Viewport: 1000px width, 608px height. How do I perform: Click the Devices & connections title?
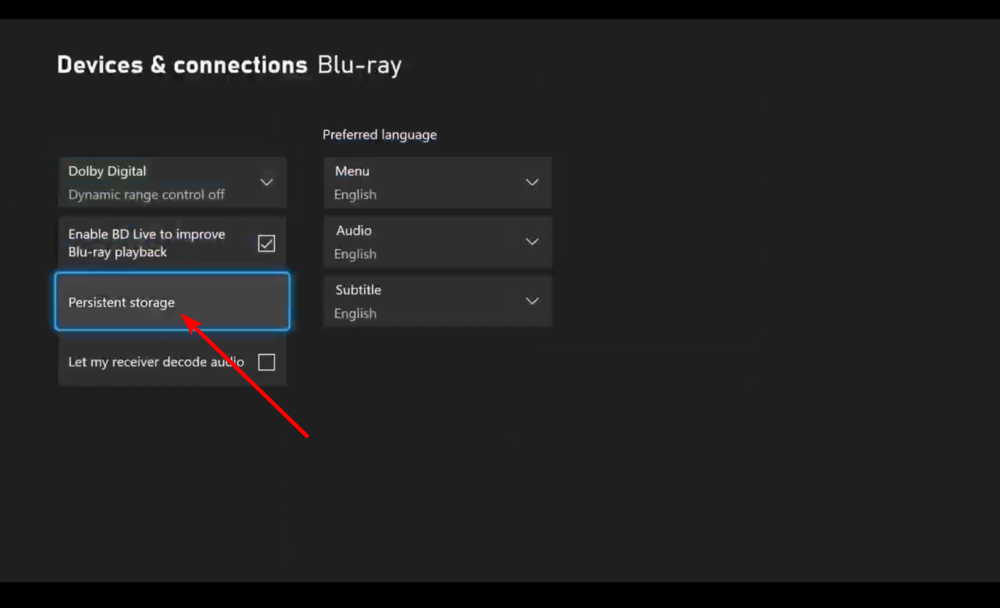coord(182,65)
